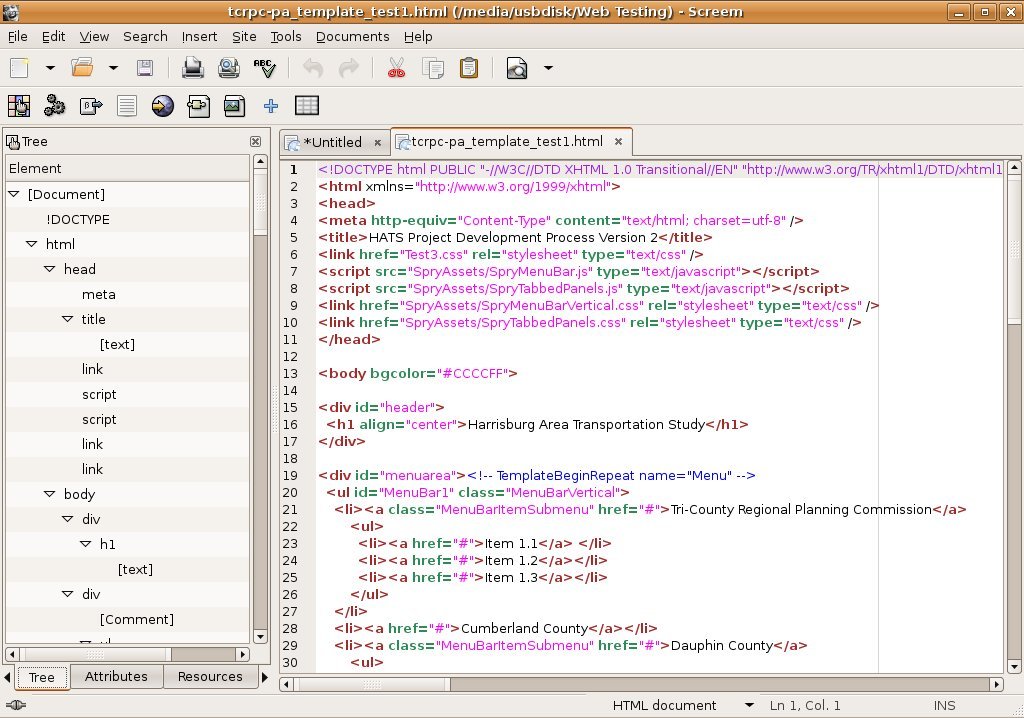Click the Print icon in the toolbar
This screenshot has width=1024, height=718.
[x=192, y=68]
